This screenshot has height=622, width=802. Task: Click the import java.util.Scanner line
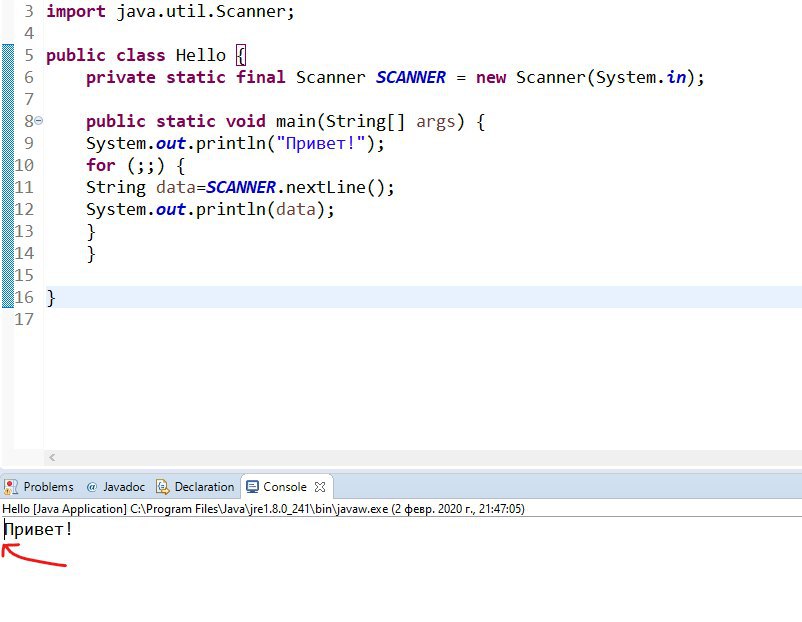[x=170, y=11]
